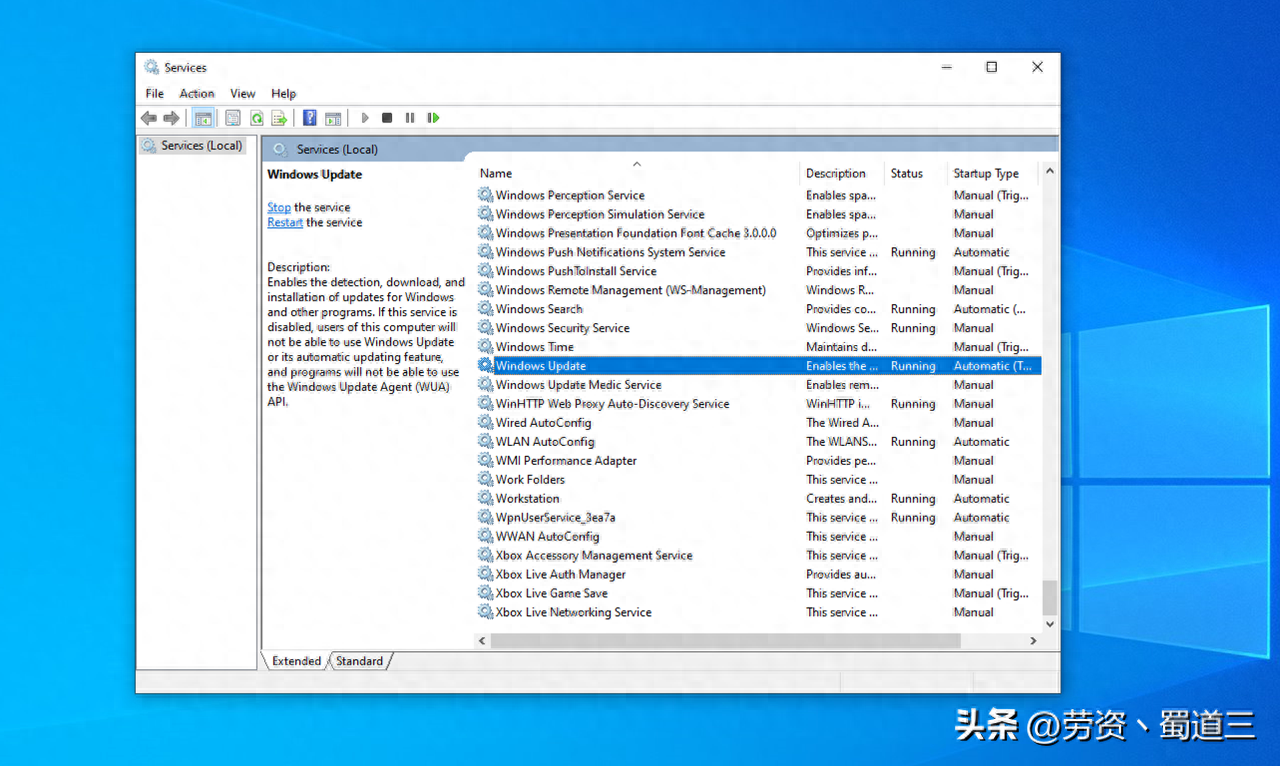Sort services by the Startup Type column
Viewport: 1280px width, 766px height.
[985, 172]
